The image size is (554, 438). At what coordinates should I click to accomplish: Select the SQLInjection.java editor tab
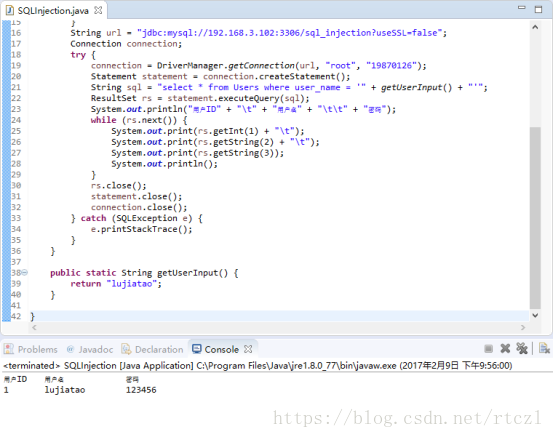click(53, 11)
